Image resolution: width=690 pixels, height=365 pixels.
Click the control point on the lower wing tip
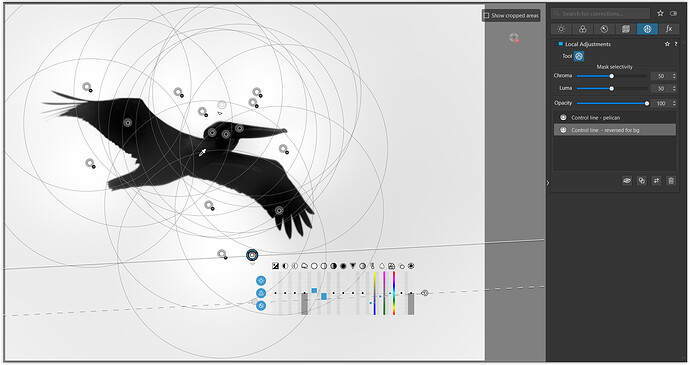click(279, 210)
